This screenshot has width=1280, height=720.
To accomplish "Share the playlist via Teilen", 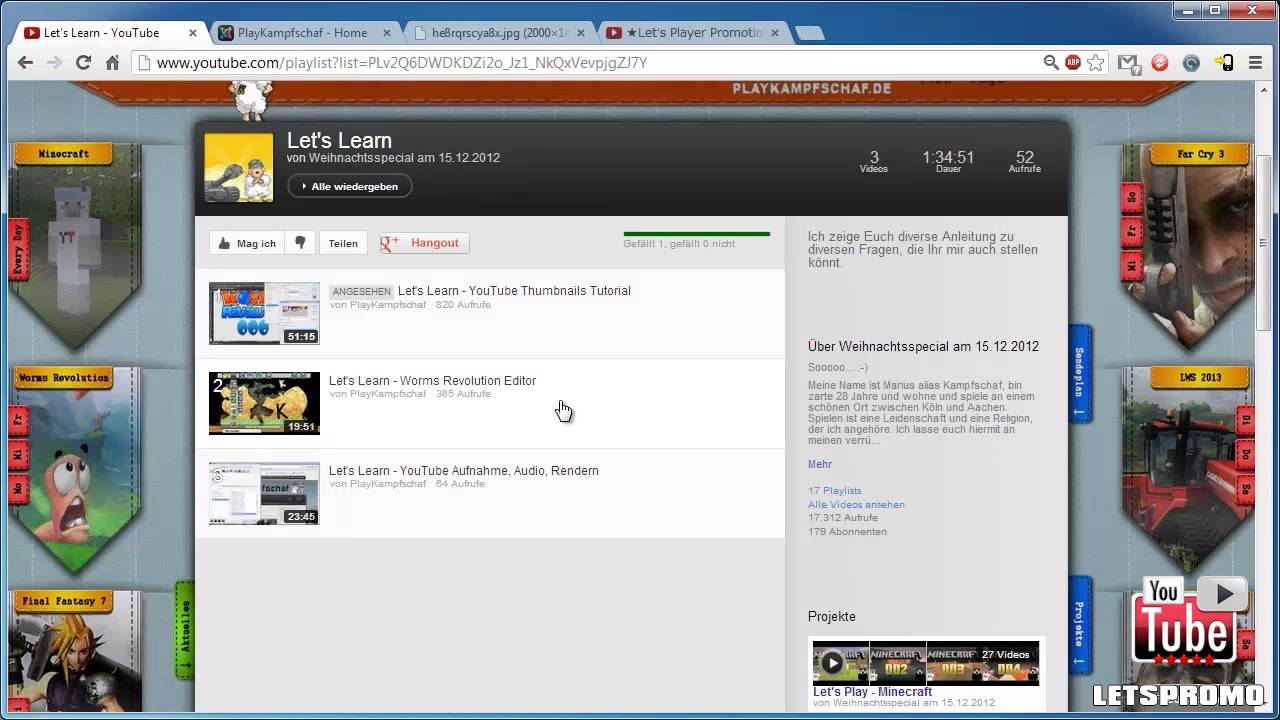I will click(x=343, y=243).
